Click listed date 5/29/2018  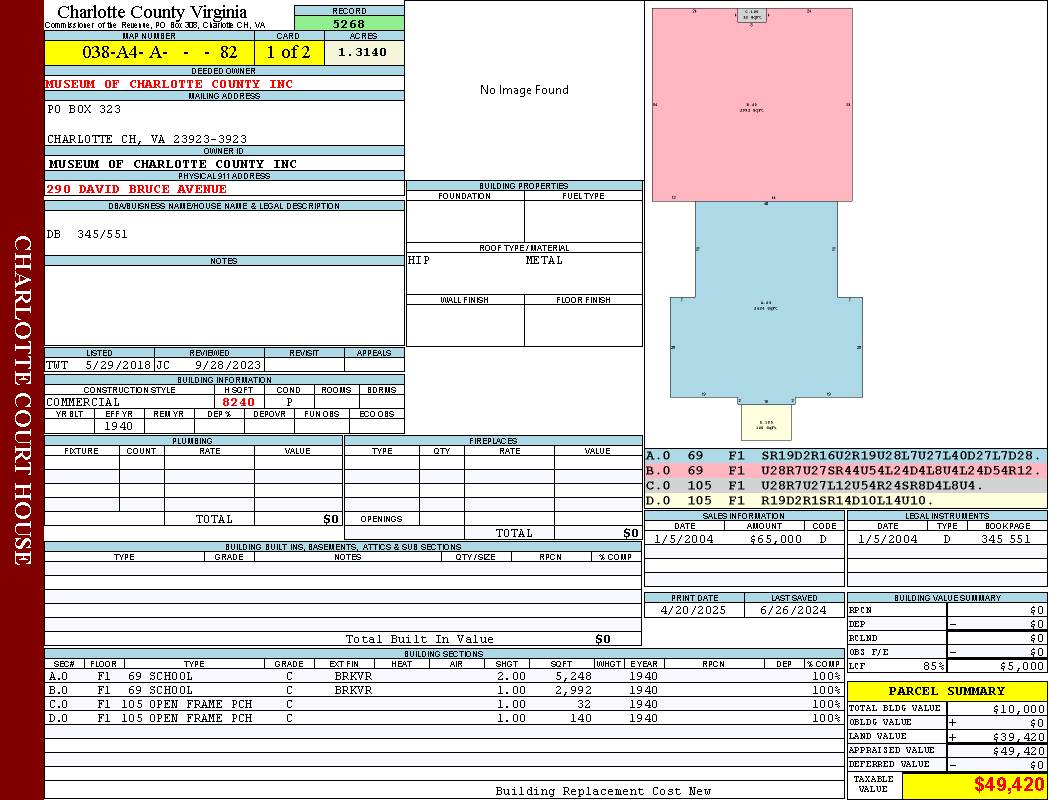point(118,366)
